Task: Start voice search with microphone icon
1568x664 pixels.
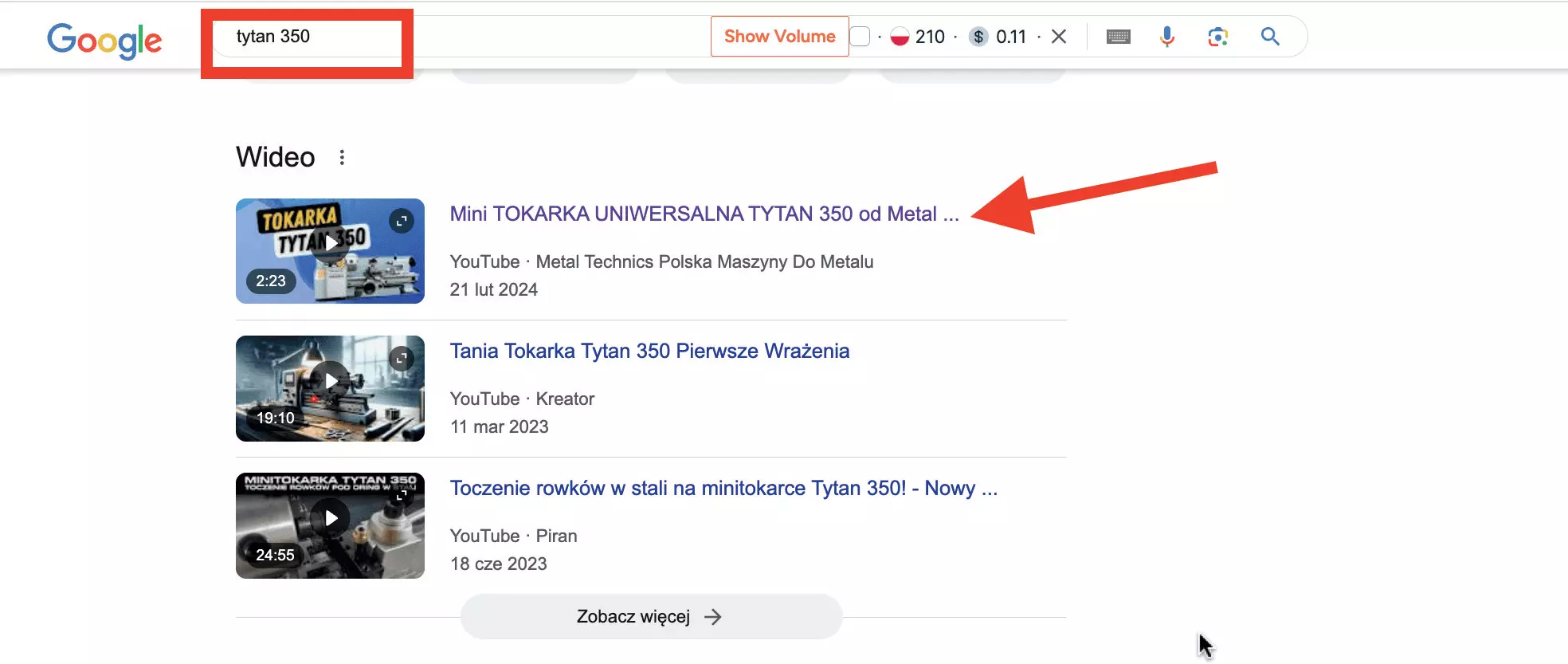Action: pos(1167,37)
